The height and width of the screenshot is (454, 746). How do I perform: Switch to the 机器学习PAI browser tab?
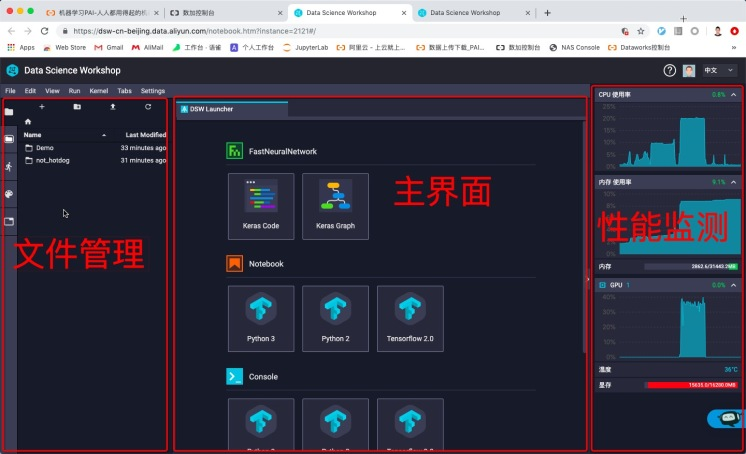click(x=101, y=13)
